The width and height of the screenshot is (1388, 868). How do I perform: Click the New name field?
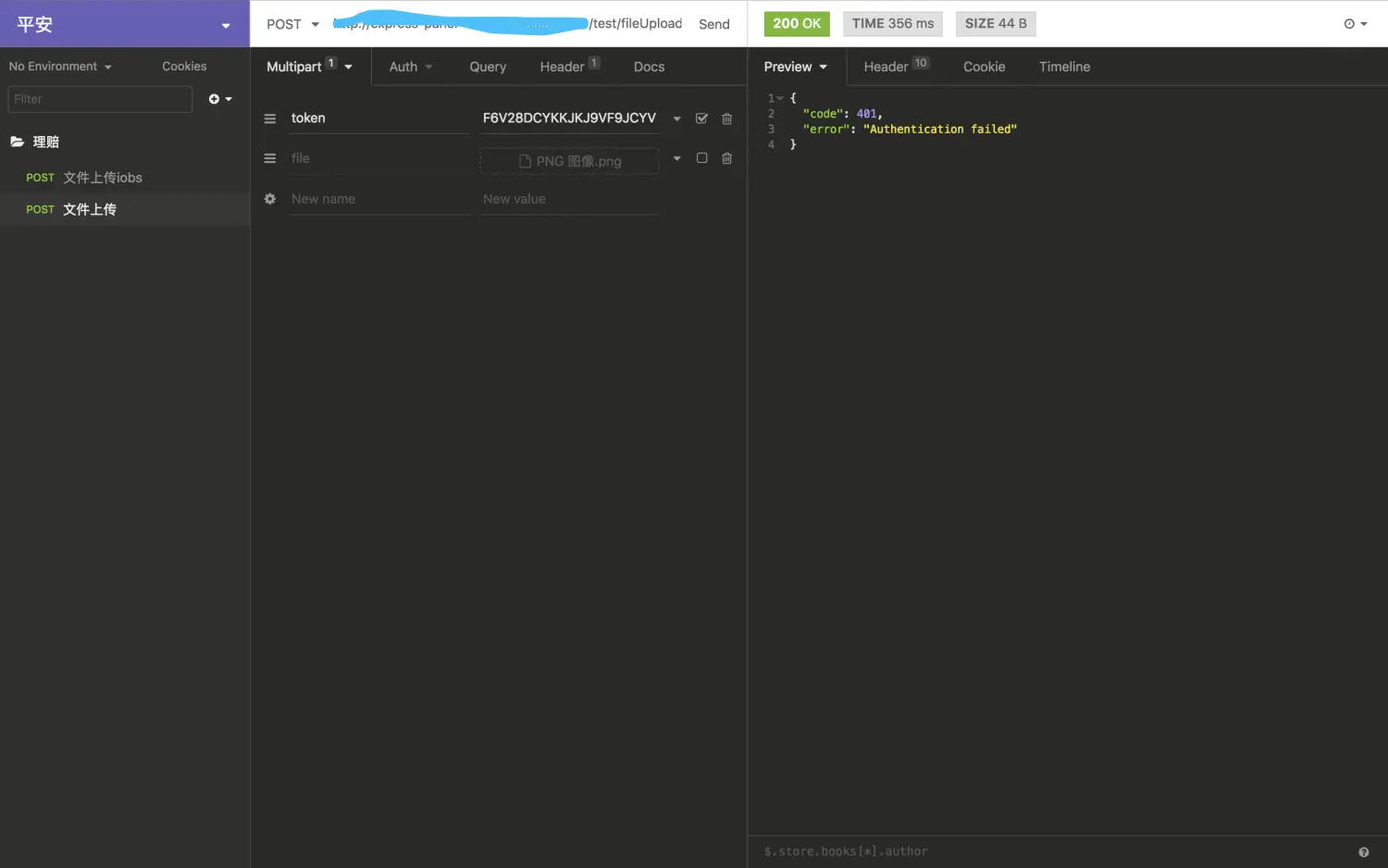[379, 199]
